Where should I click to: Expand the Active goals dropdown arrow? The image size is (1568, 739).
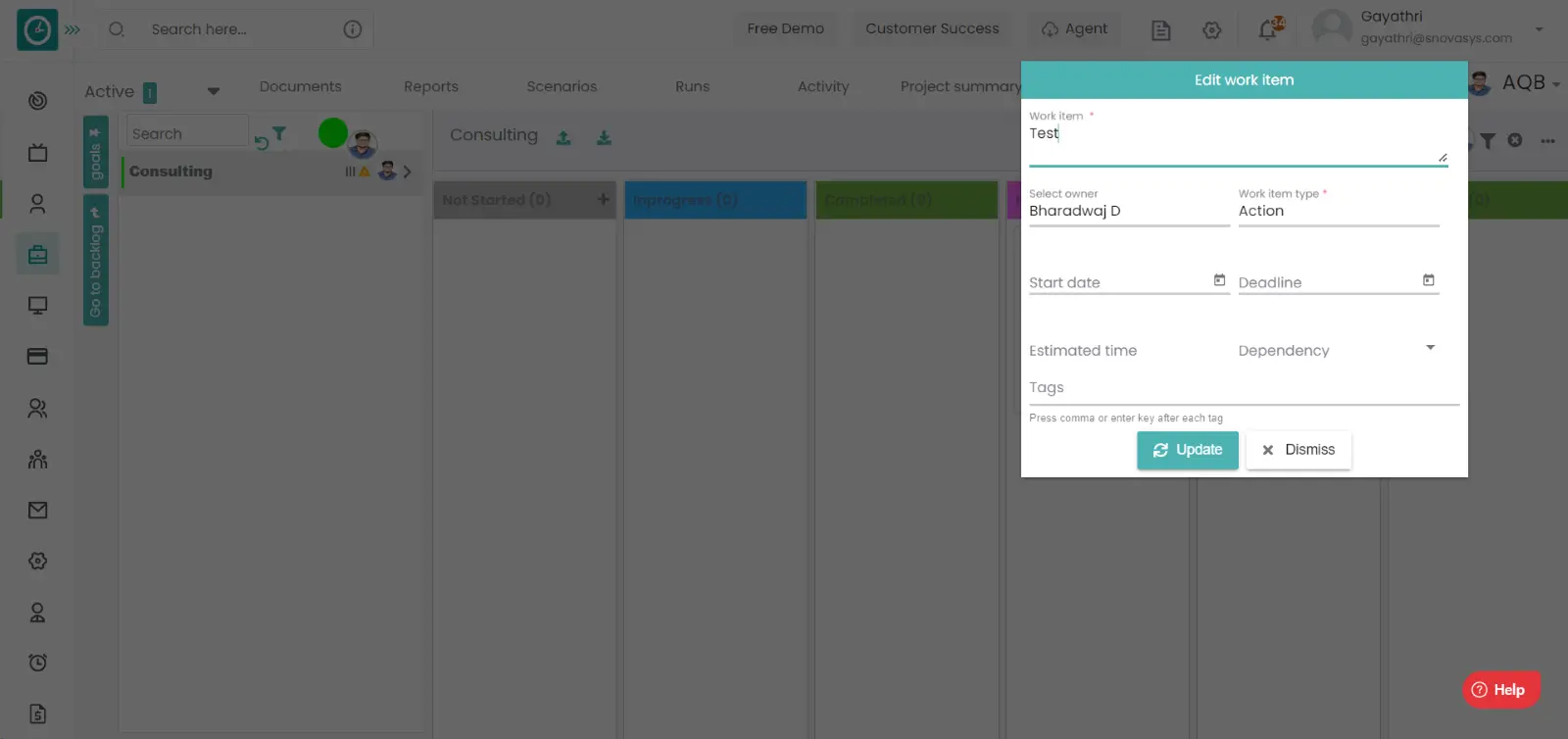point(213,91)
